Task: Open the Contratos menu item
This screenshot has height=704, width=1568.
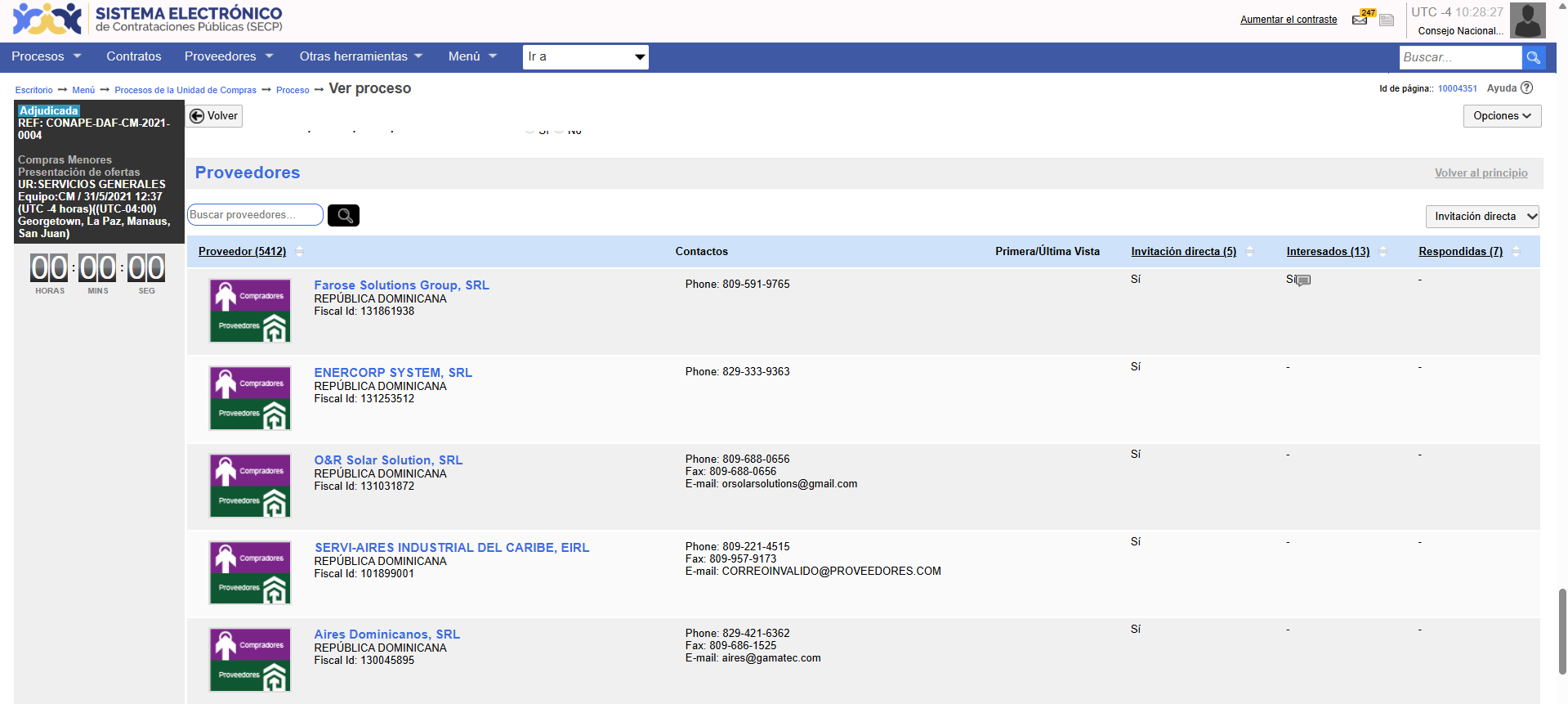Action: (134, 56)
